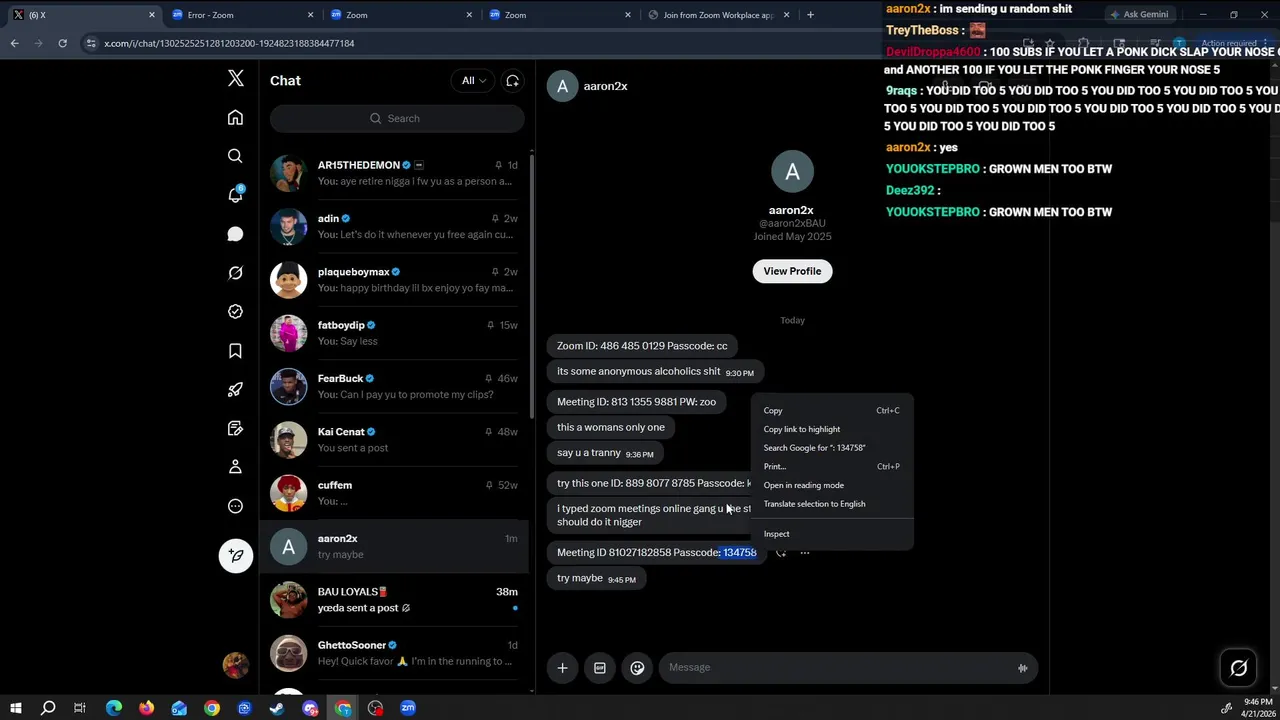Start a new chat with compose icon

click(x=512, y=81)
